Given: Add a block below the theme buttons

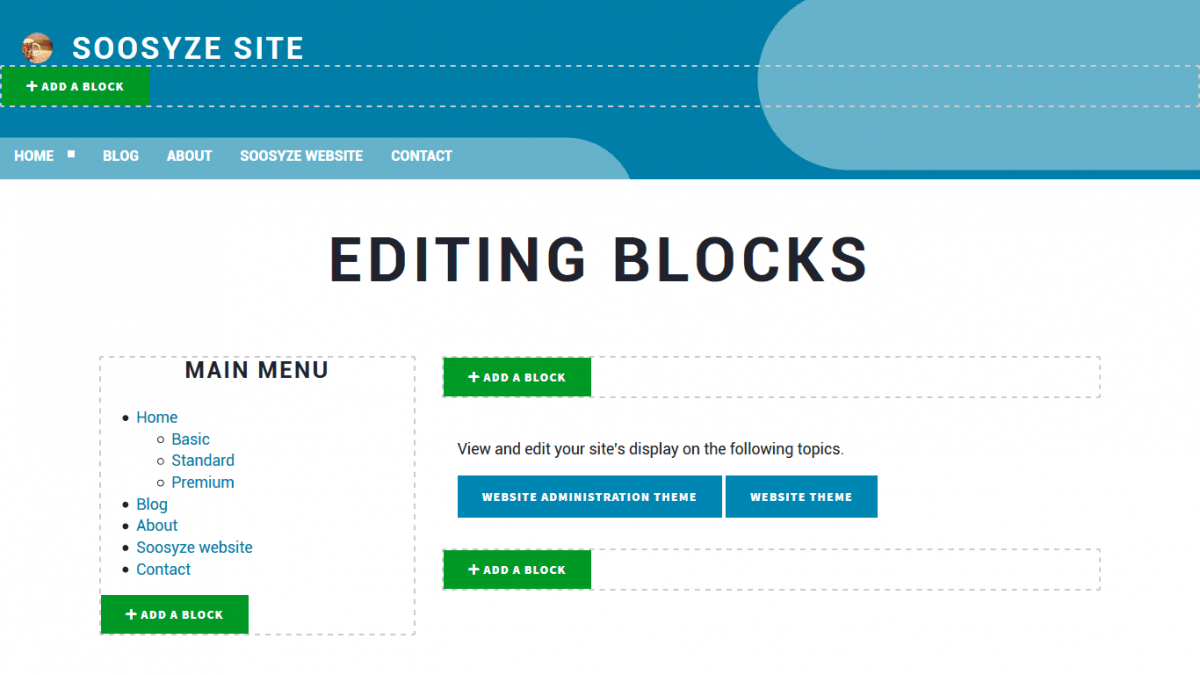Looking at the screenshot, I should coord(517,569).
